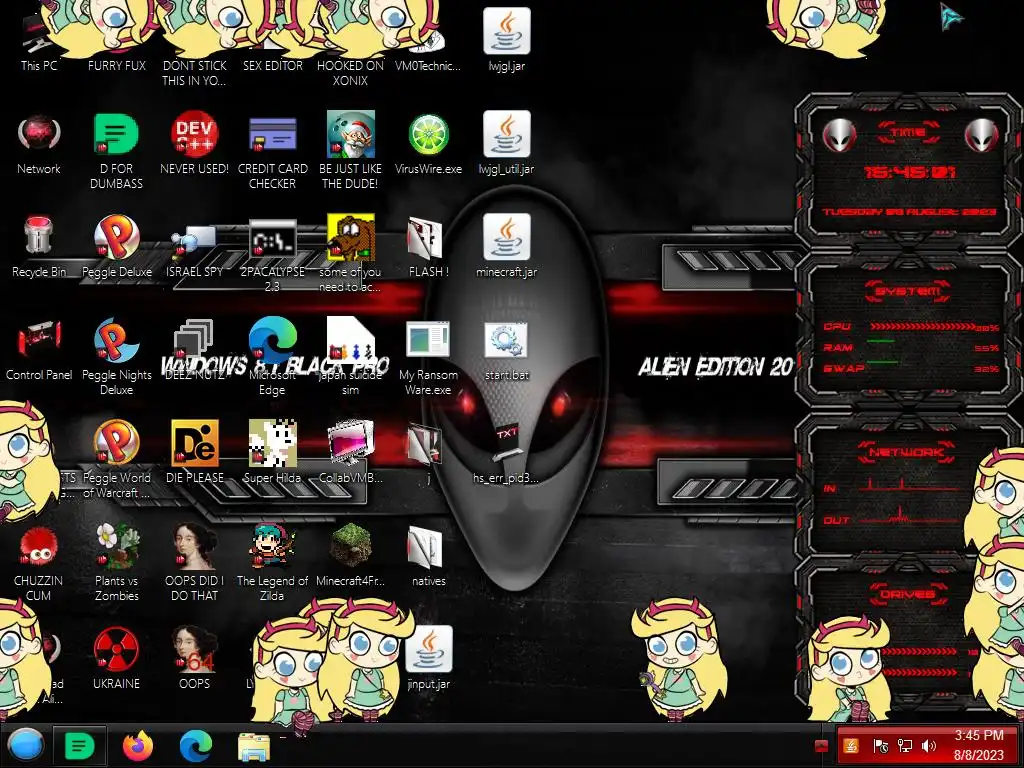This screenshot has height=768, width=1024.
Task: Open the Recycle Bin icon
Action: [x=39, y=236]
